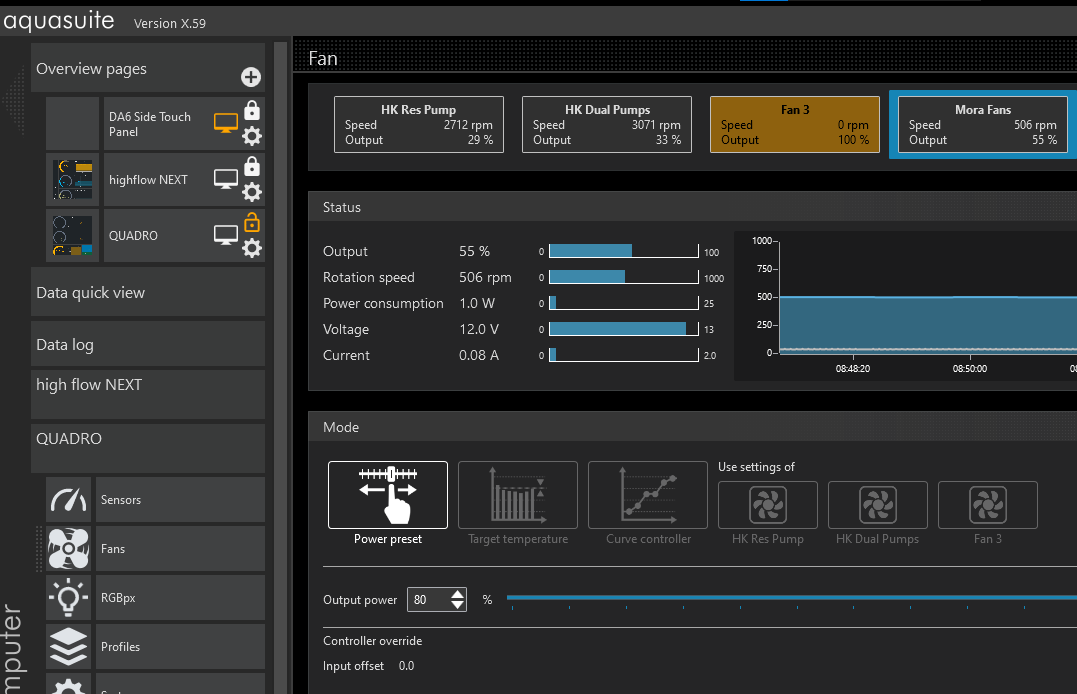Open the Sensors gauge icon

[68, 499]
